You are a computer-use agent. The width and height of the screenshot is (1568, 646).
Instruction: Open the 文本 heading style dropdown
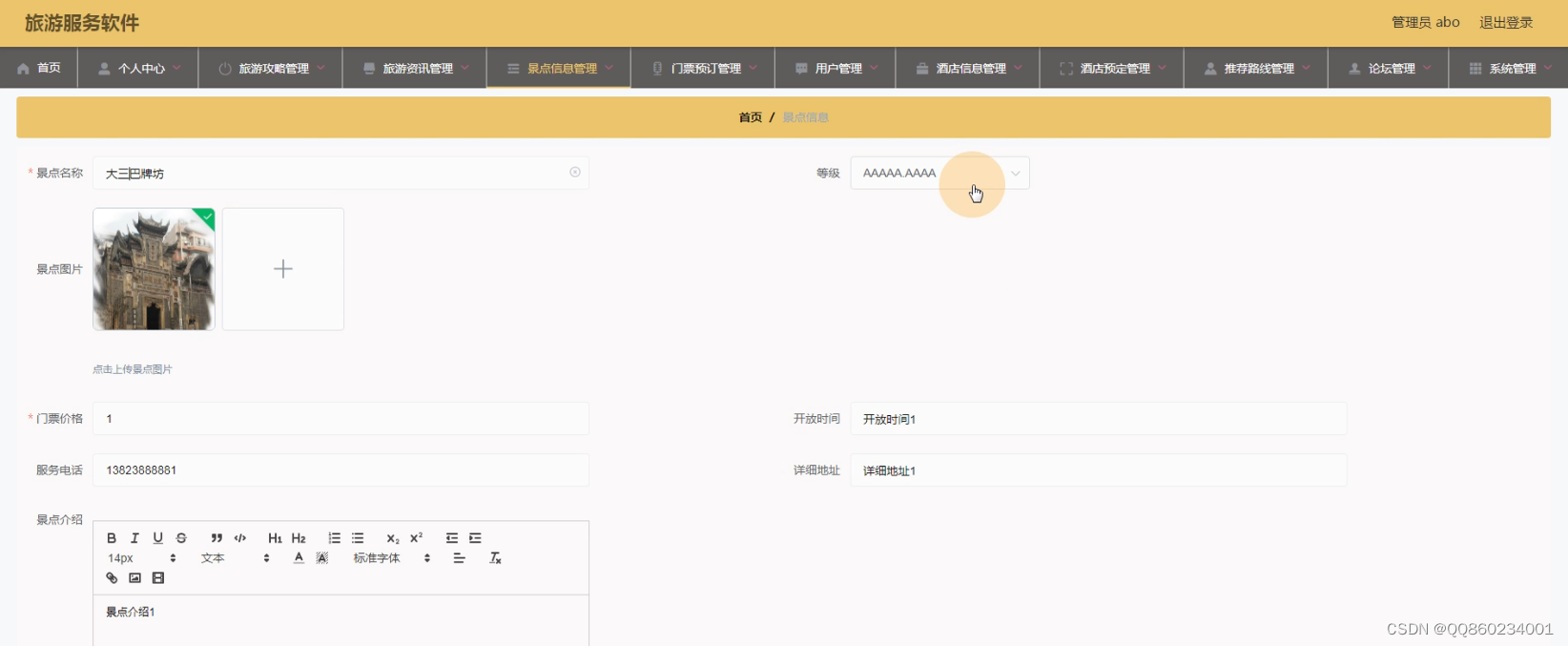[x=236, y=558]
